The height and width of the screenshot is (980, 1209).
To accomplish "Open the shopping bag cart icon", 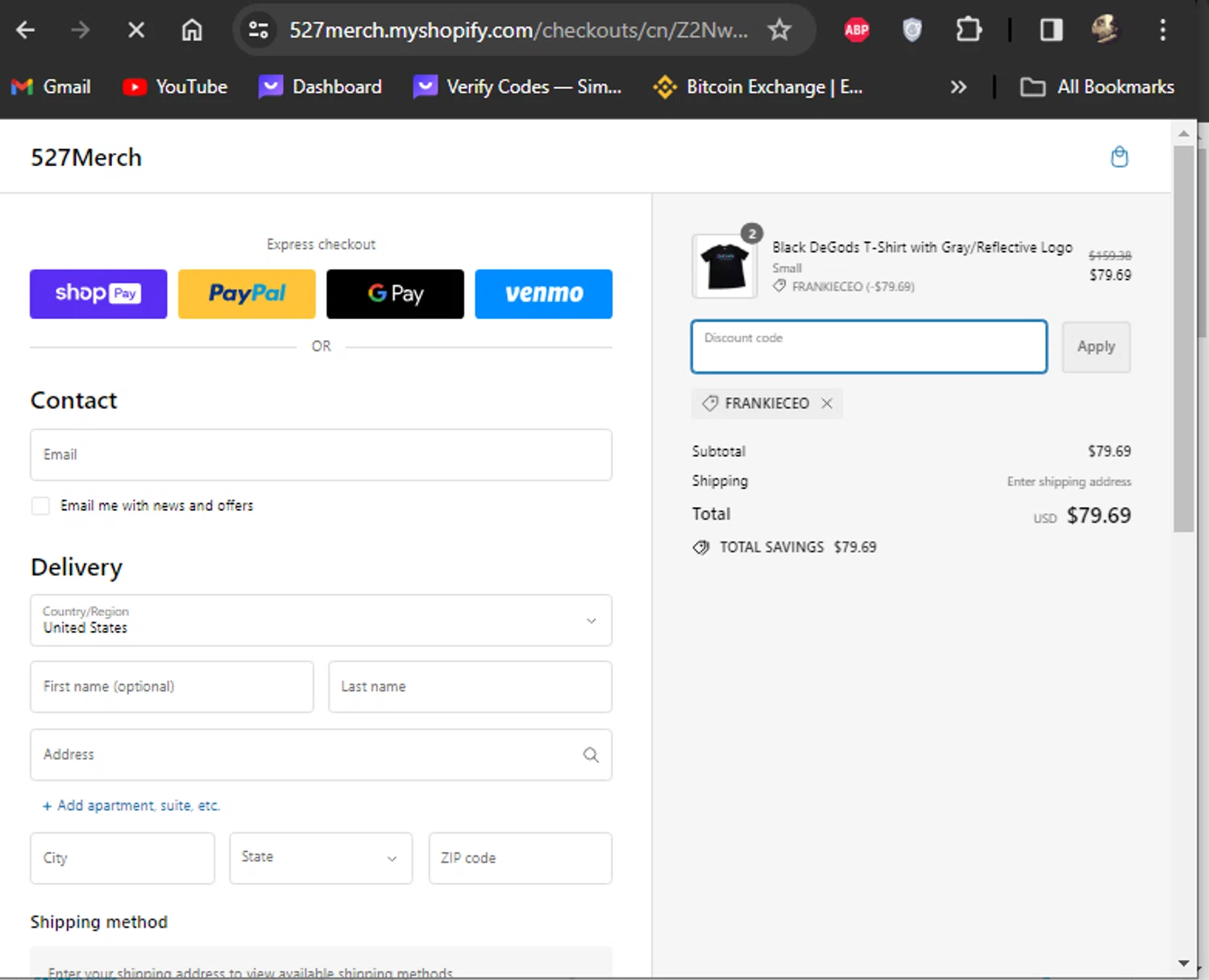I will [x=1119, y=156].
